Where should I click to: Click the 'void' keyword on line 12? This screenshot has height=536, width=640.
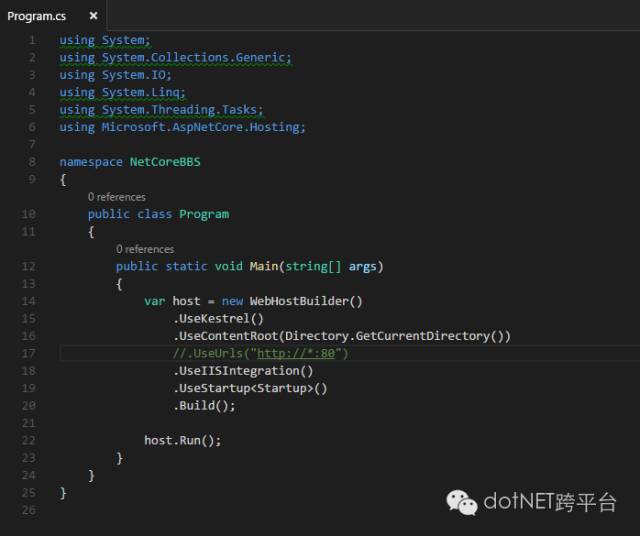point(229,266)
